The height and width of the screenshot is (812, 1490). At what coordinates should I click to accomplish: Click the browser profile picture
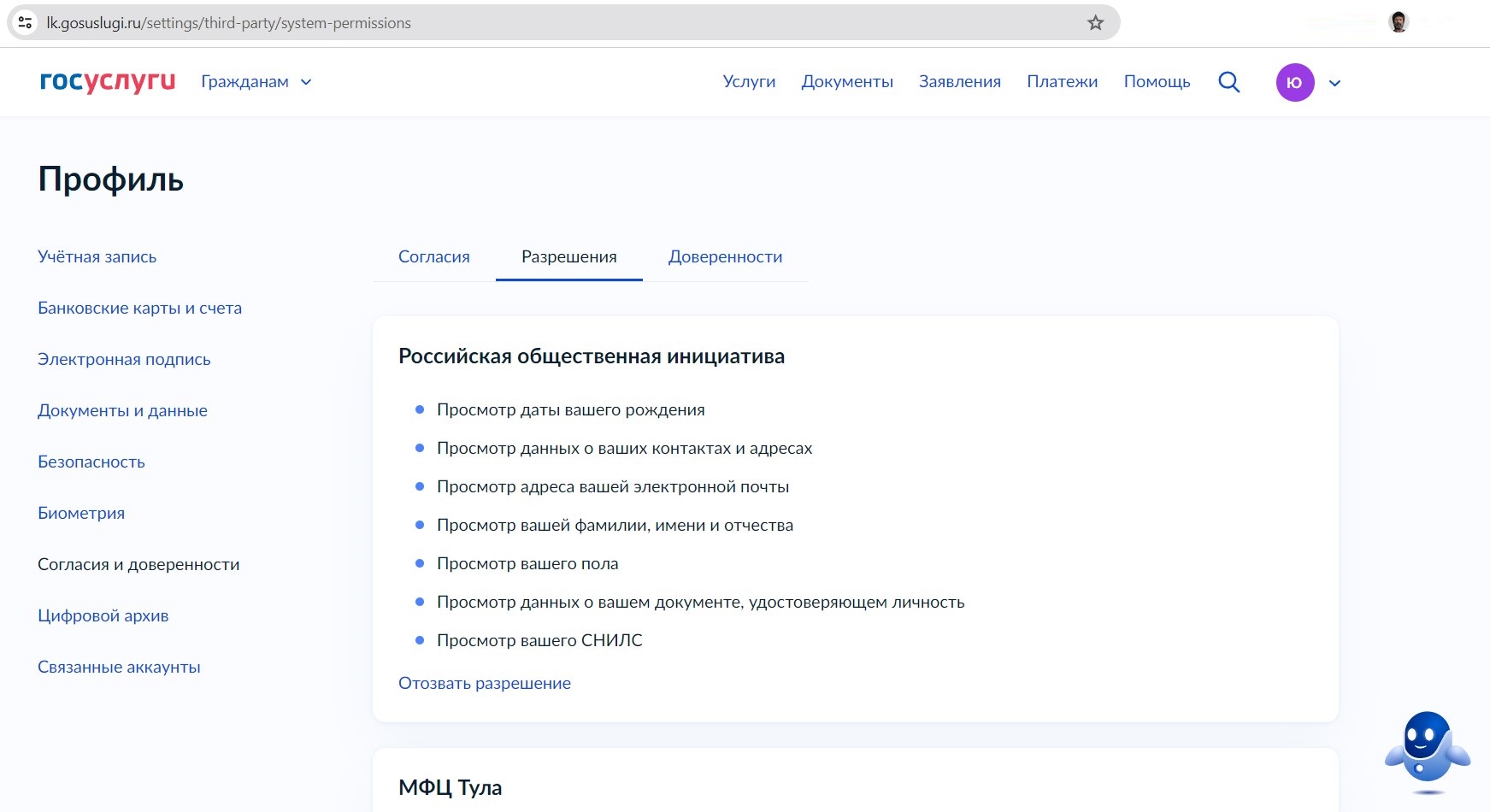tap(1399, 22)
